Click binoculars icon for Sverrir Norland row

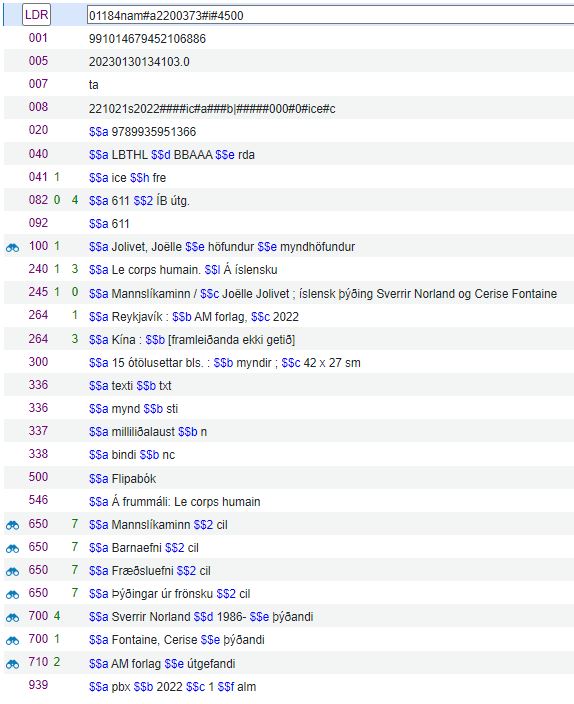tap(12, 617)
